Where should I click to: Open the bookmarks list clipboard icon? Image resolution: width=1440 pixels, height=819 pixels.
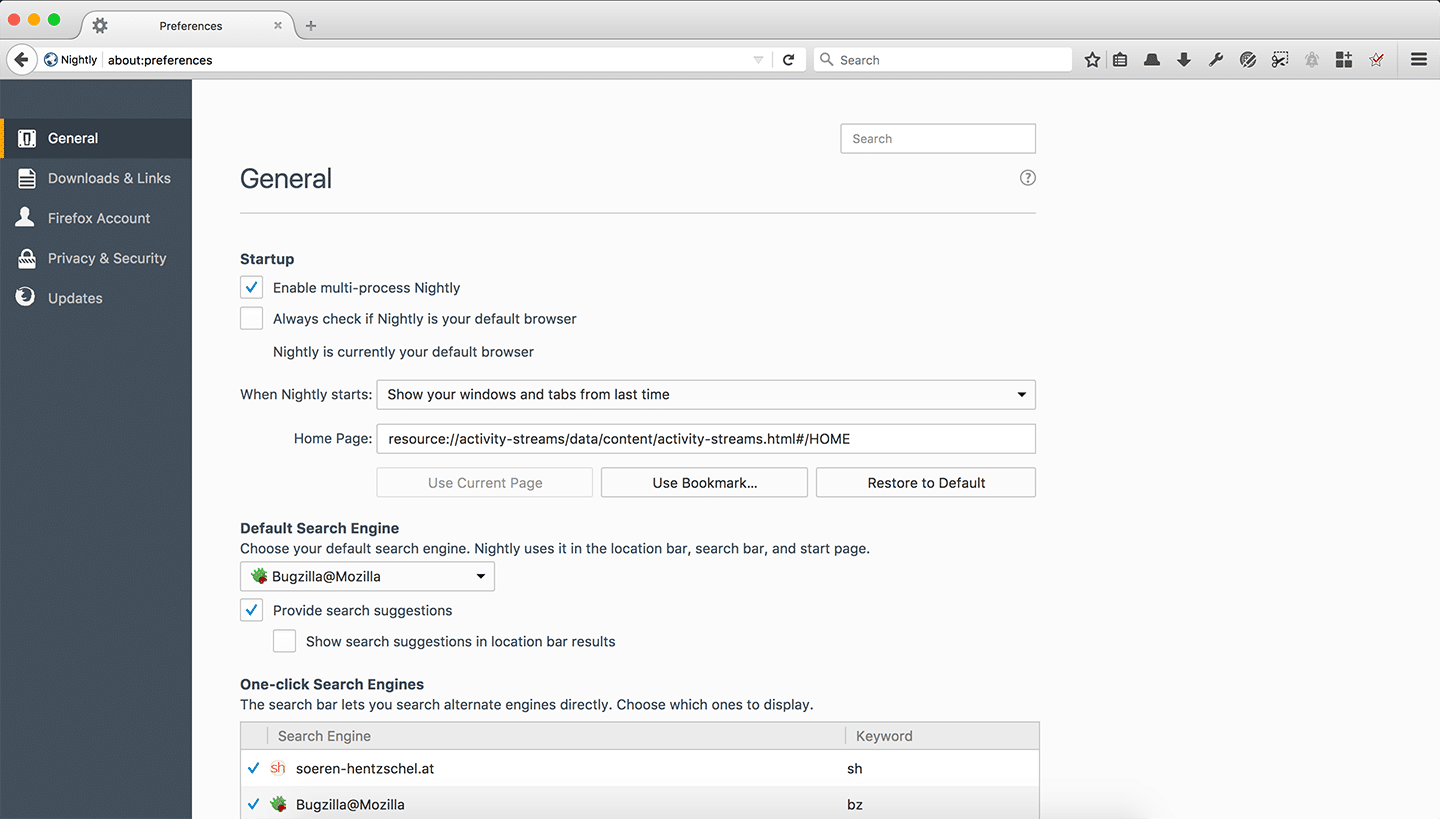tap(1120, 60)
